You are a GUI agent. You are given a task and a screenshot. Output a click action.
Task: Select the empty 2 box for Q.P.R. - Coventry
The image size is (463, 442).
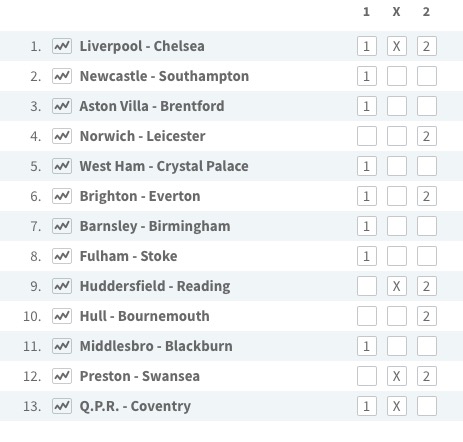[x=427, y=406]
